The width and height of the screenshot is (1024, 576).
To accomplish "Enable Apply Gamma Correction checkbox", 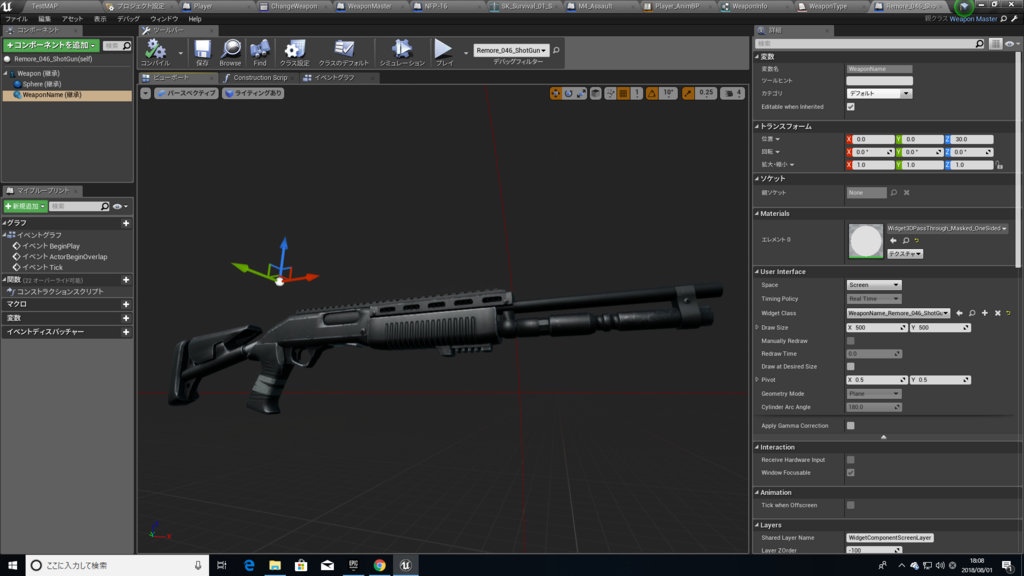I will 850,426.
